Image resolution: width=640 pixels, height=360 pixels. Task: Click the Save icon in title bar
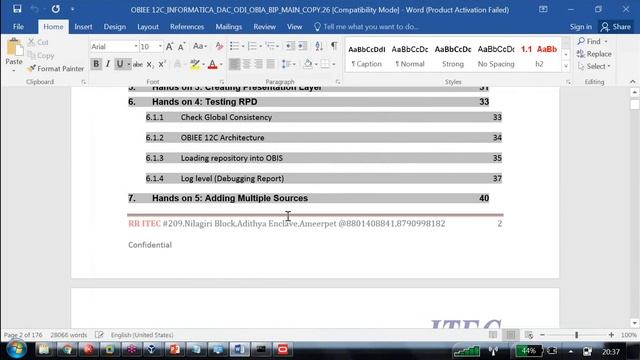pyautogui.click(x=17, y=9)
